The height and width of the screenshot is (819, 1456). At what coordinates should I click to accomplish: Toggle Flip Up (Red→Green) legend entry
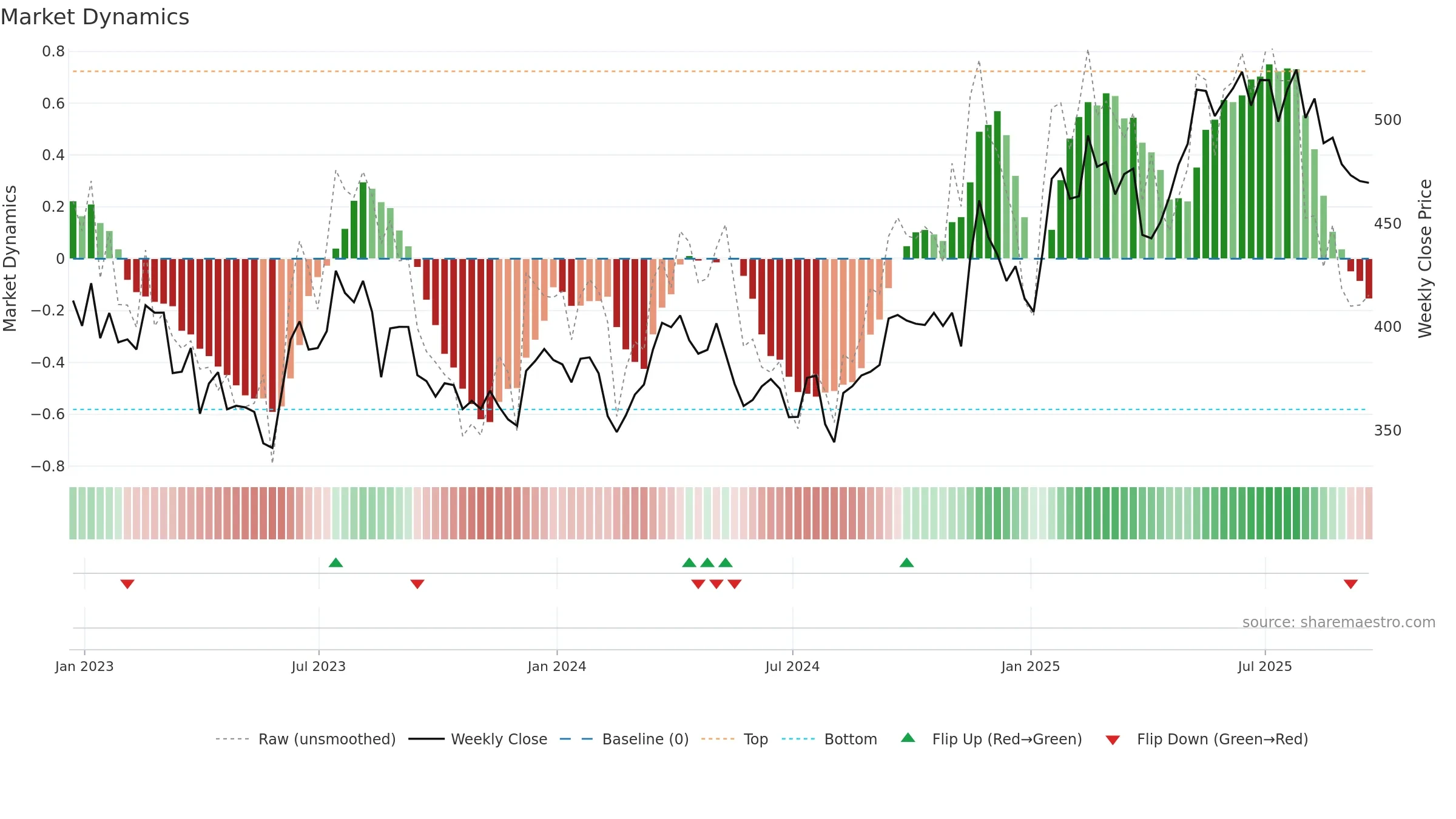point(991,739)
